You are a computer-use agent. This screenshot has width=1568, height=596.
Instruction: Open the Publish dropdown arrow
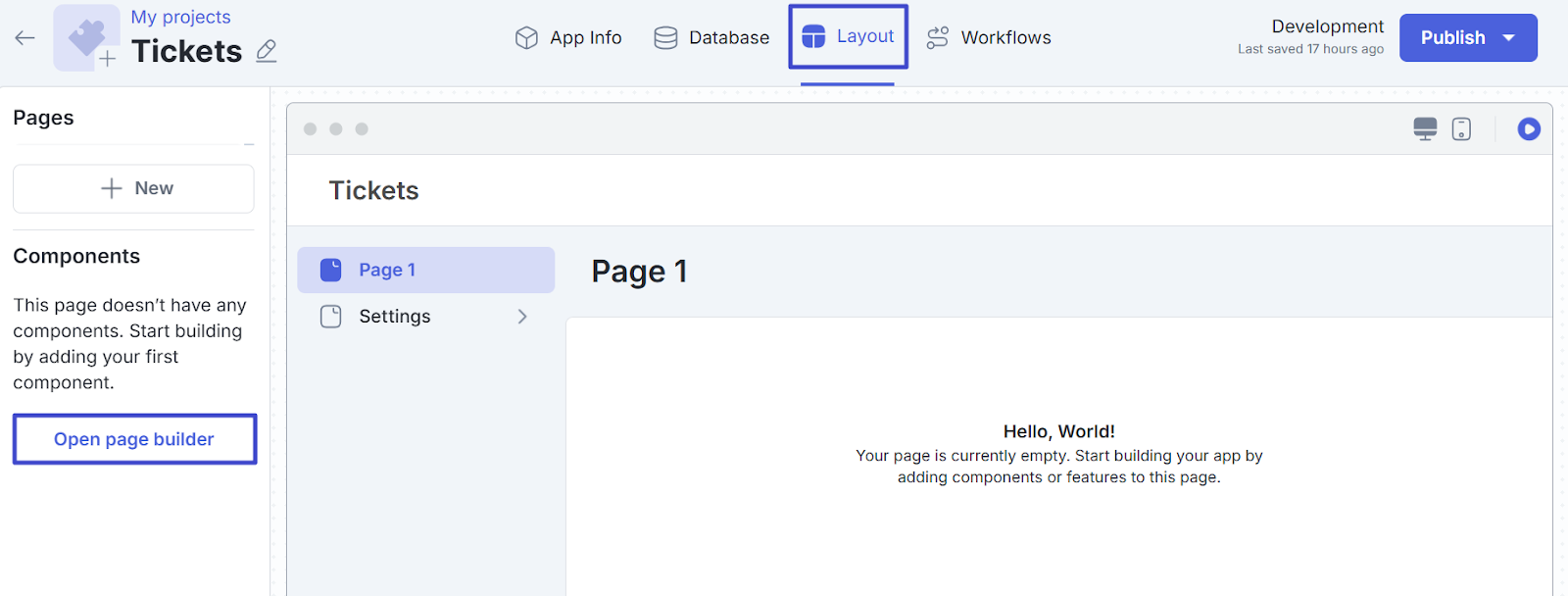click(x=1509, y=38)
